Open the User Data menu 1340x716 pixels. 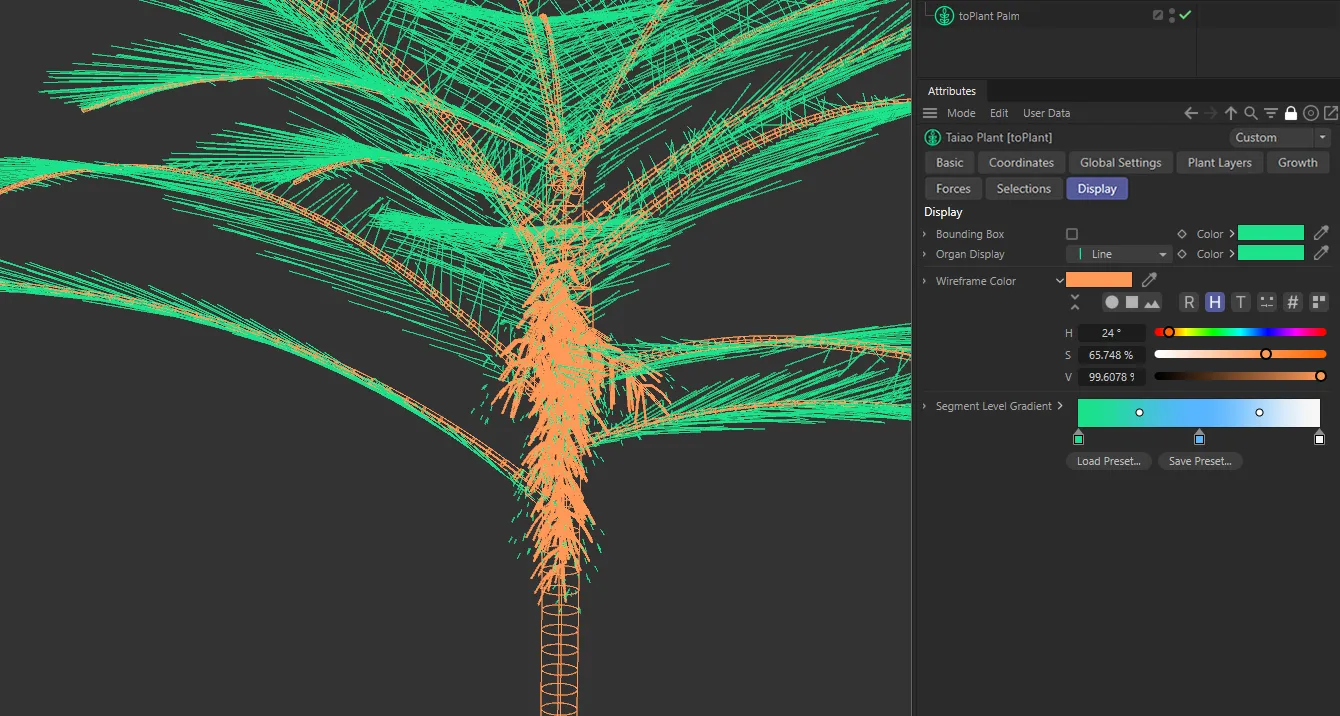(x=1046, y=113)
